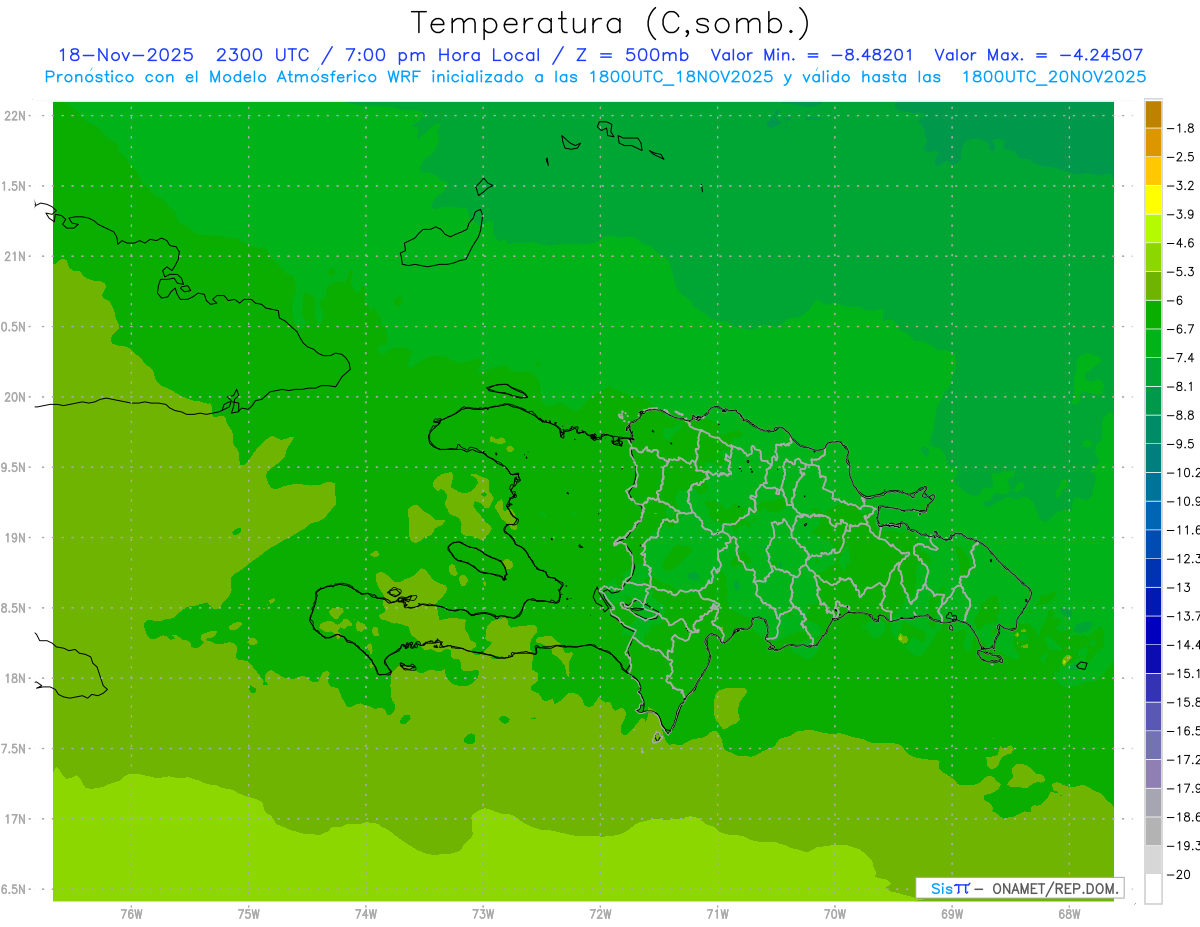The height and width of the screenshot is (927, 1200).
Task: Click the '22N' latitude label
Action: click(x=14, y=116)
